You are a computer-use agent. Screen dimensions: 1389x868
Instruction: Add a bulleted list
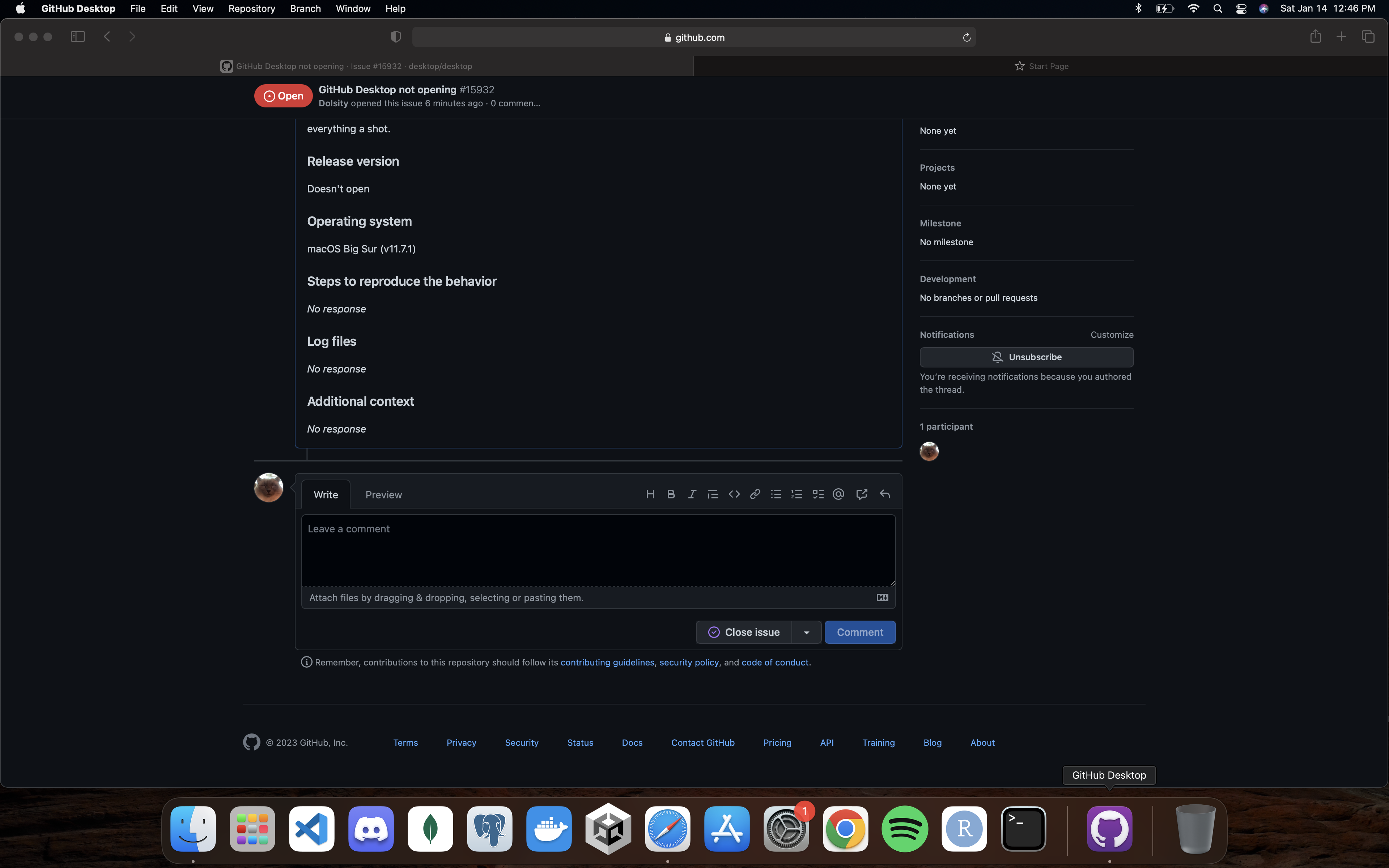tap(776, 494)
